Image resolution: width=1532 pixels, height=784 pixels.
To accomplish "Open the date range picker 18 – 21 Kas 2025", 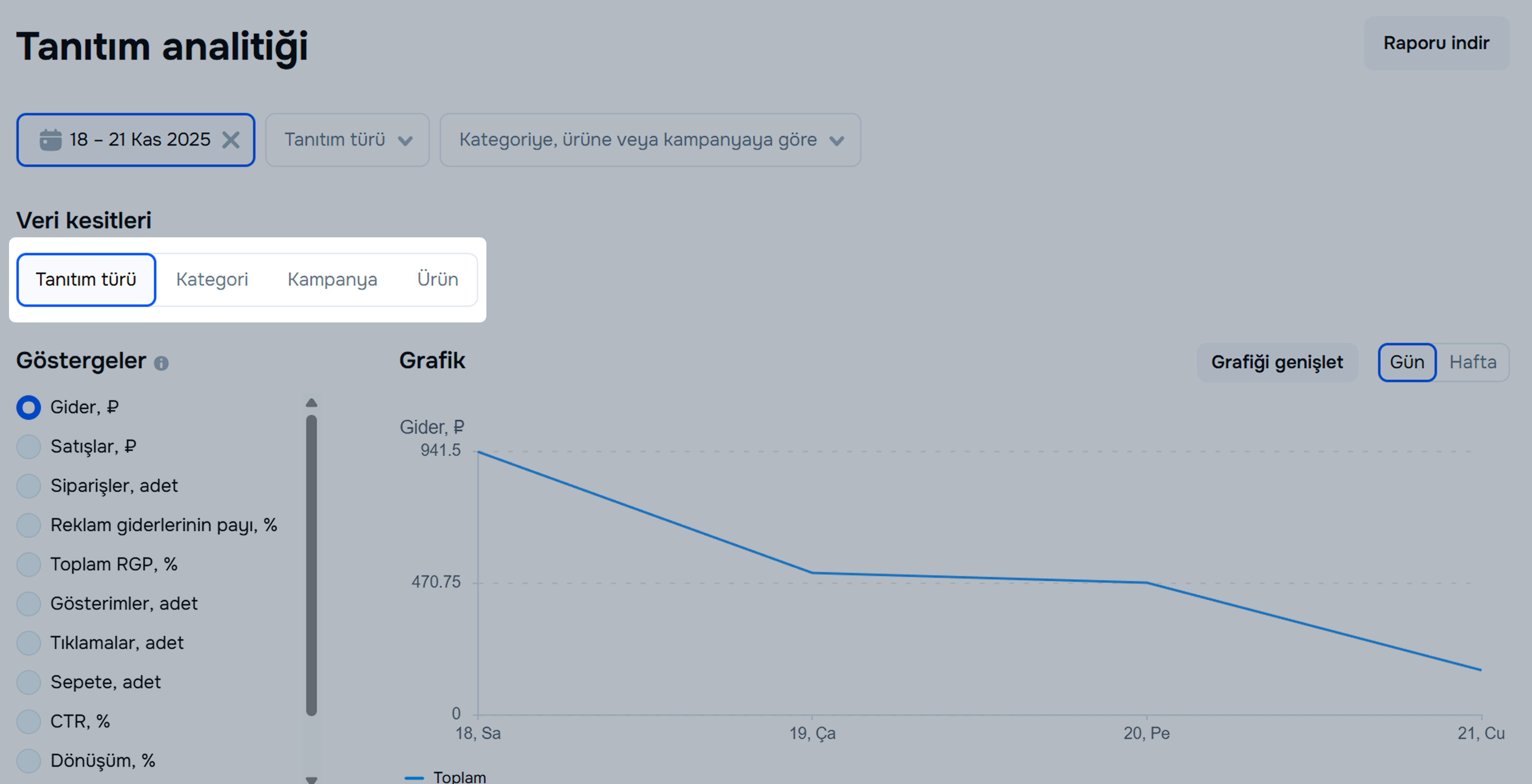I will coord(140,140).
